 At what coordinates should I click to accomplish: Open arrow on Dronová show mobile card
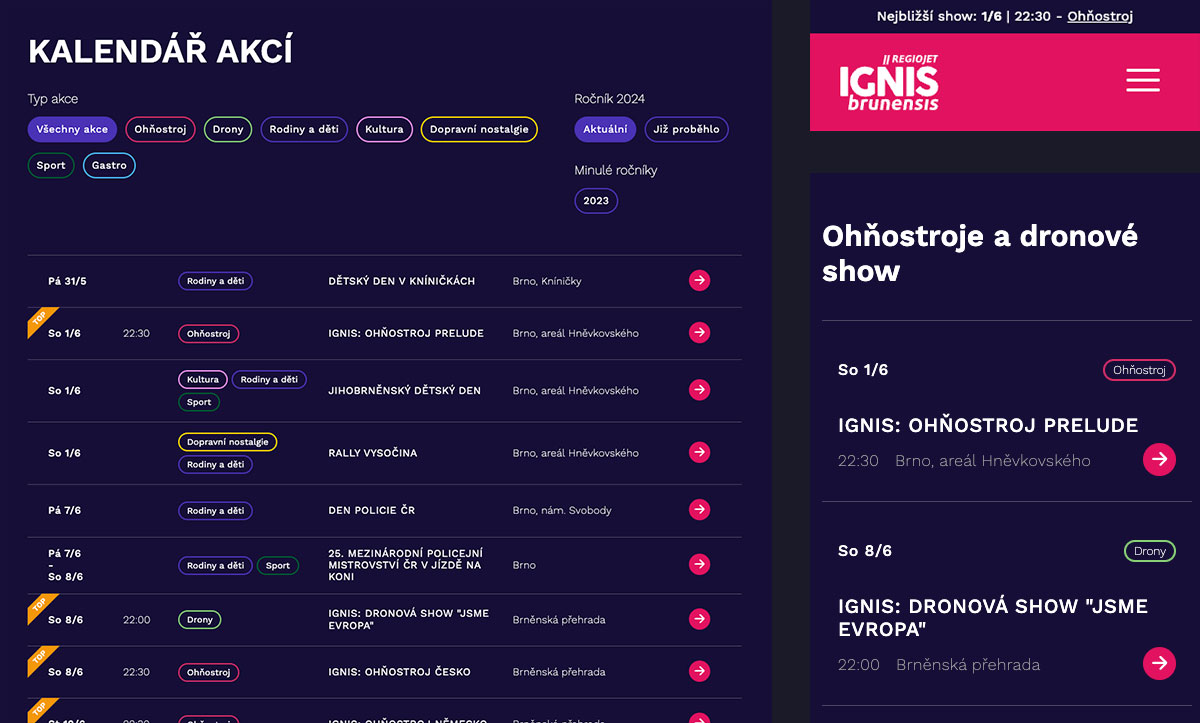tap(1159, 663)
